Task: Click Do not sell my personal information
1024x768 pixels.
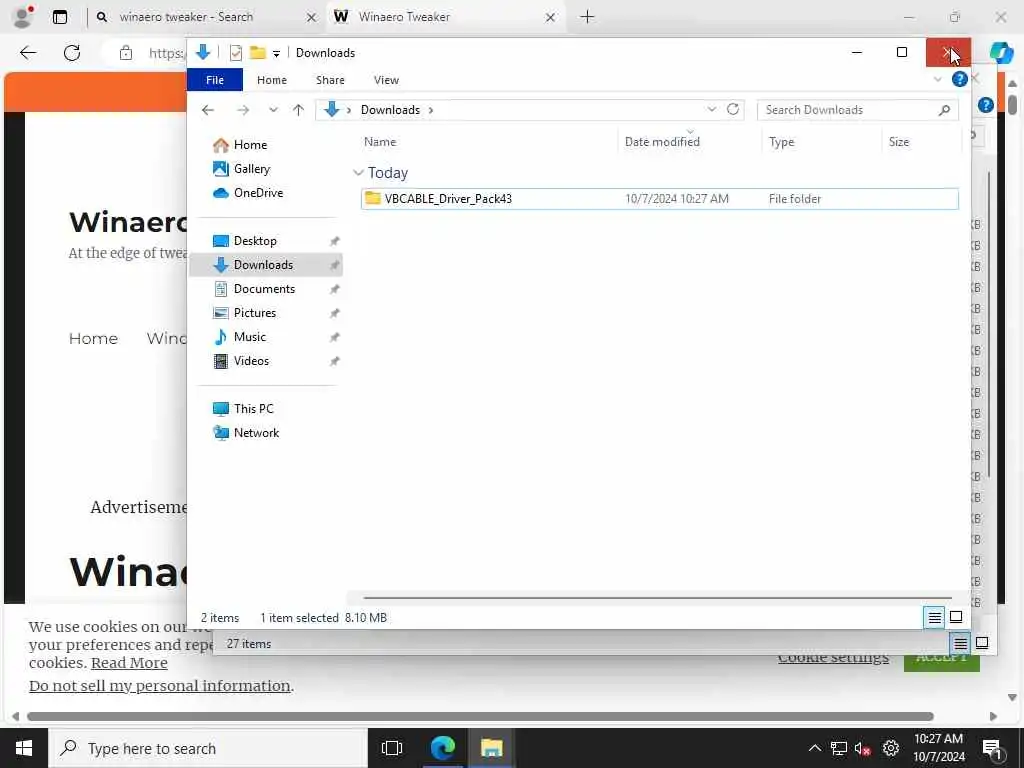Action: (160, 686)
